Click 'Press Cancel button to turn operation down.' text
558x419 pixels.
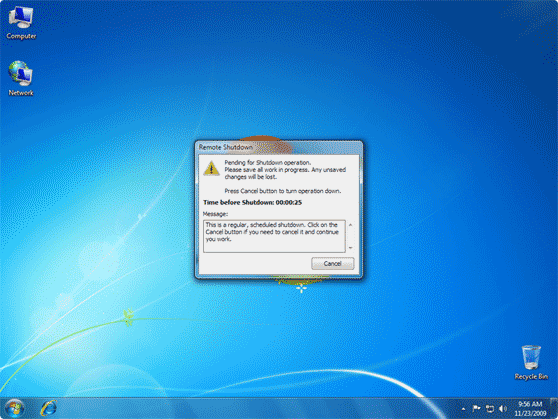(283, 191)
